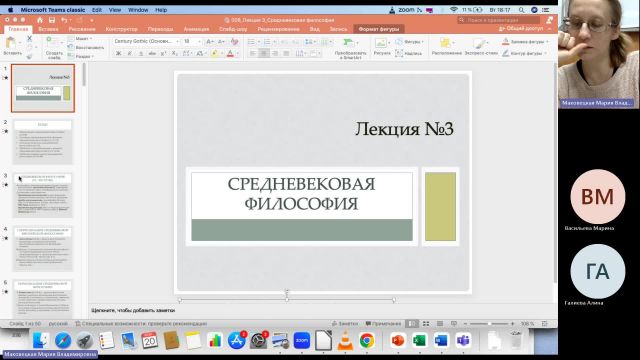Click Восстановить (Reset) button
Screen dimensions: 640x360
click(x=86, y=47)
